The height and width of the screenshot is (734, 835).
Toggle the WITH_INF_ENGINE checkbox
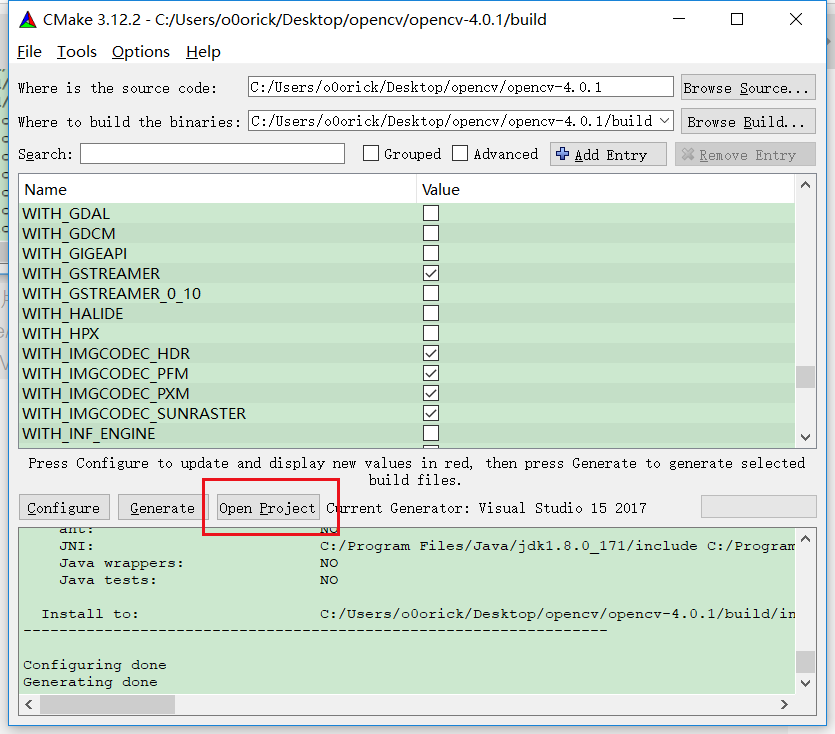click(x=431, y=433)
